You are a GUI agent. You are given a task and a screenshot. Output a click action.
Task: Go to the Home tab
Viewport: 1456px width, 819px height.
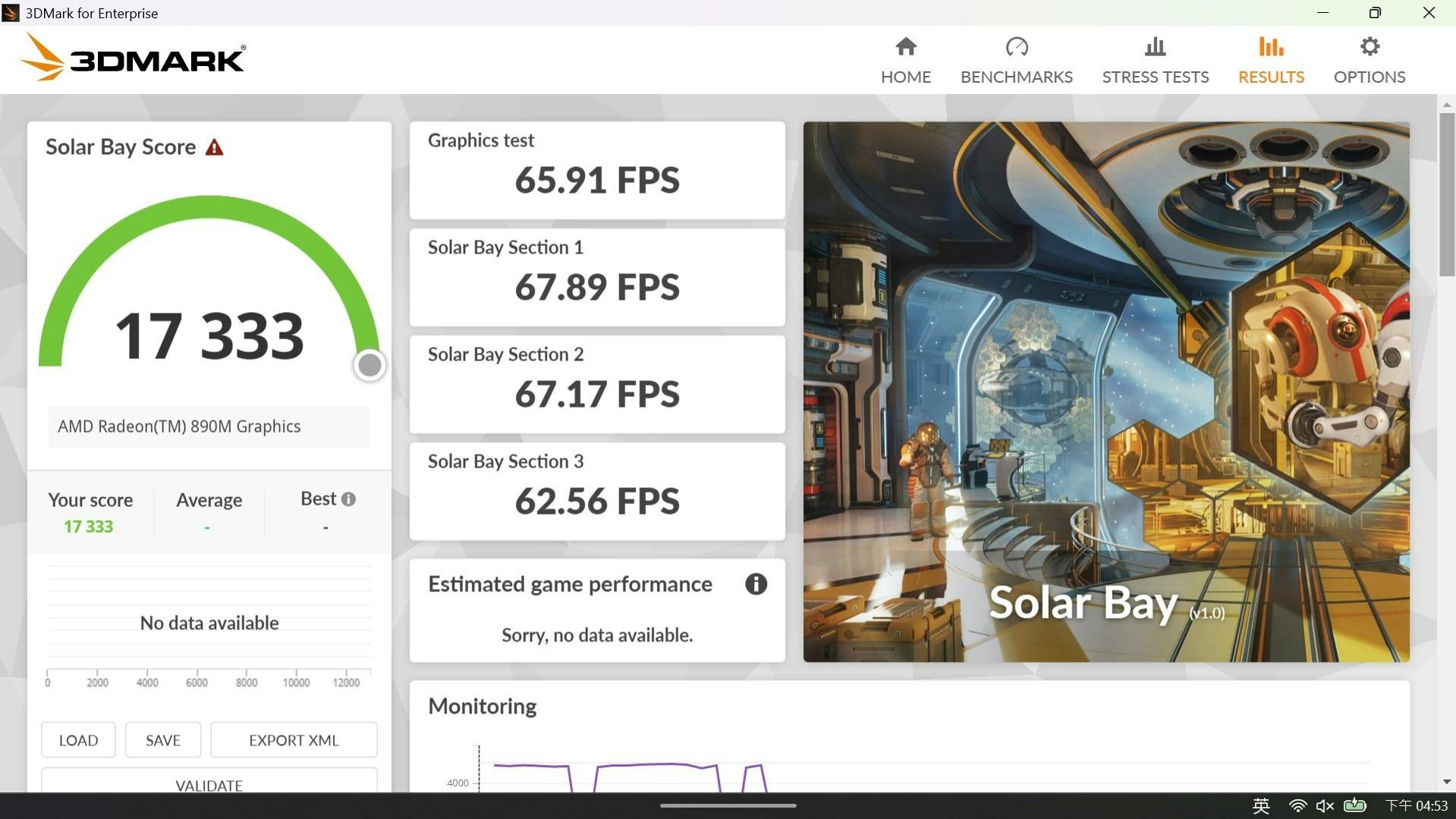pyautogui.click(x=905, y=60)
